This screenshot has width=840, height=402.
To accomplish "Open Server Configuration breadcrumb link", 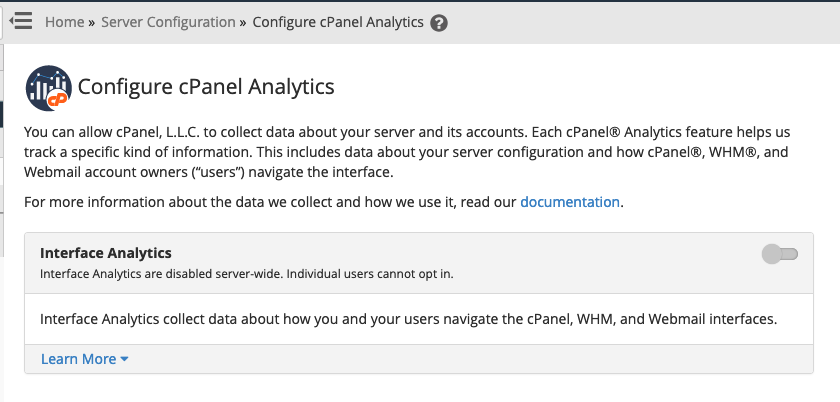I will [168, 21].
